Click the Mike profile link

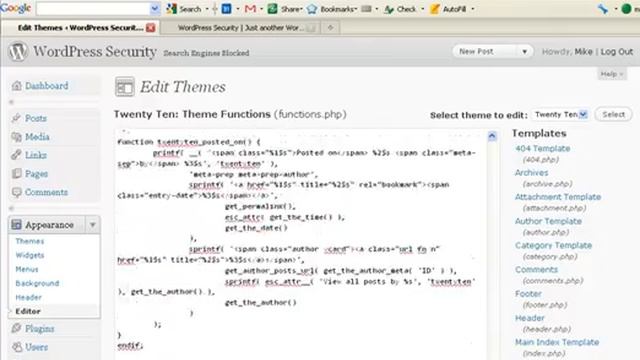point(583,52)
